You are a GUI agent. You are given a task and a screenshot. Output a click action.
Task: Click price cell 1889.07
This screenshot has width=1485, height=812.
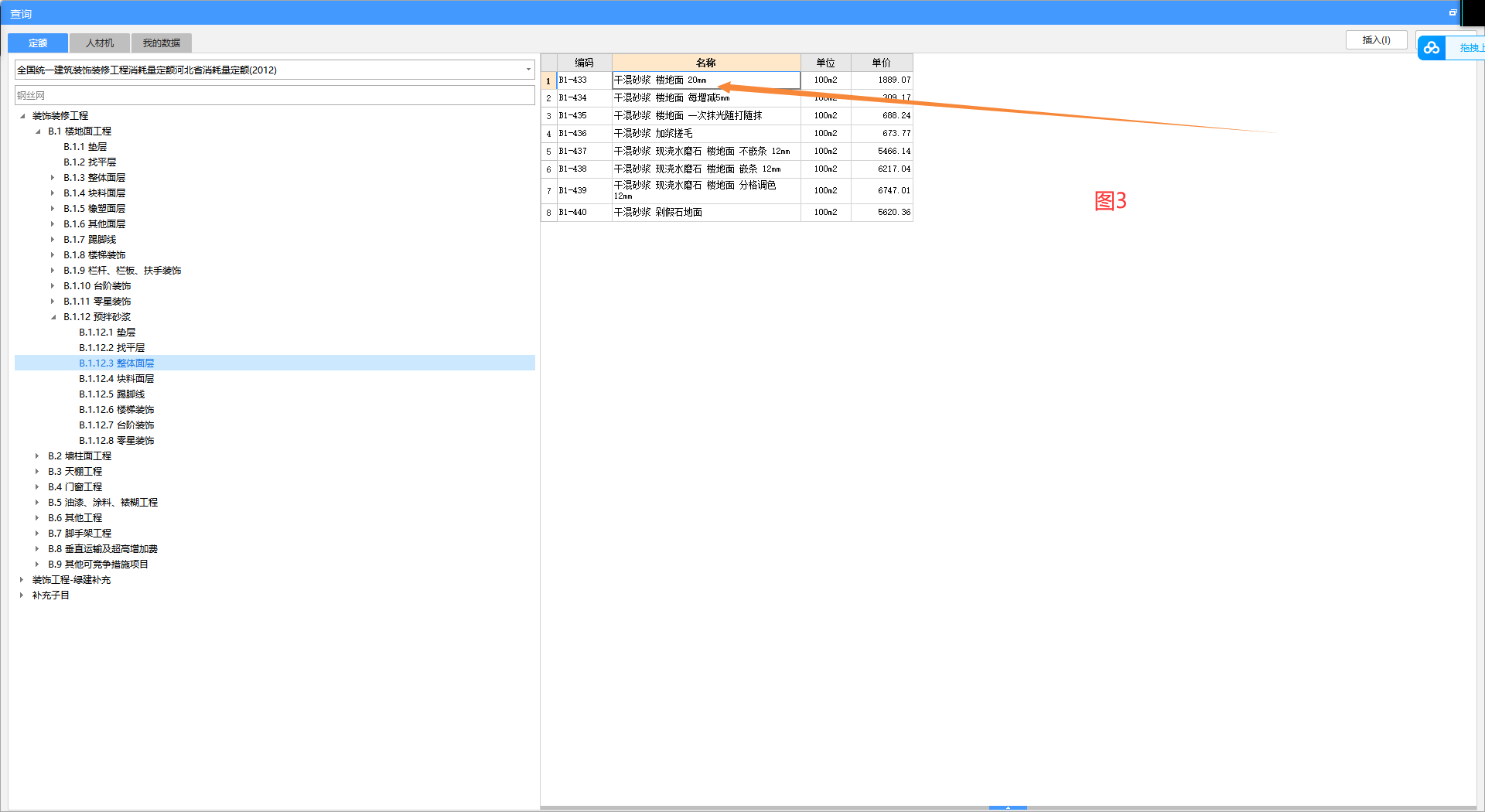[x=882, y=80]
